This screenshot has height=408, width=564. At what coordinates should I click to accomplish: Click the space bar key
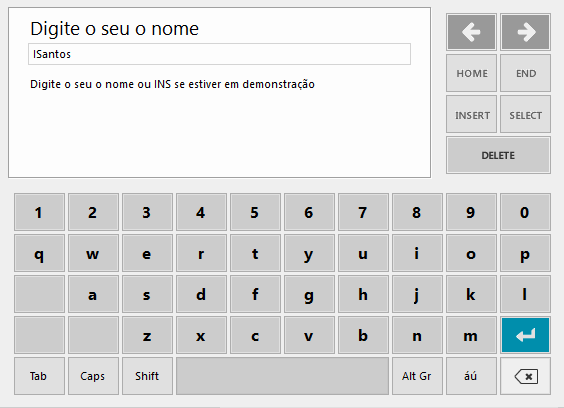[x=282, y=376]
